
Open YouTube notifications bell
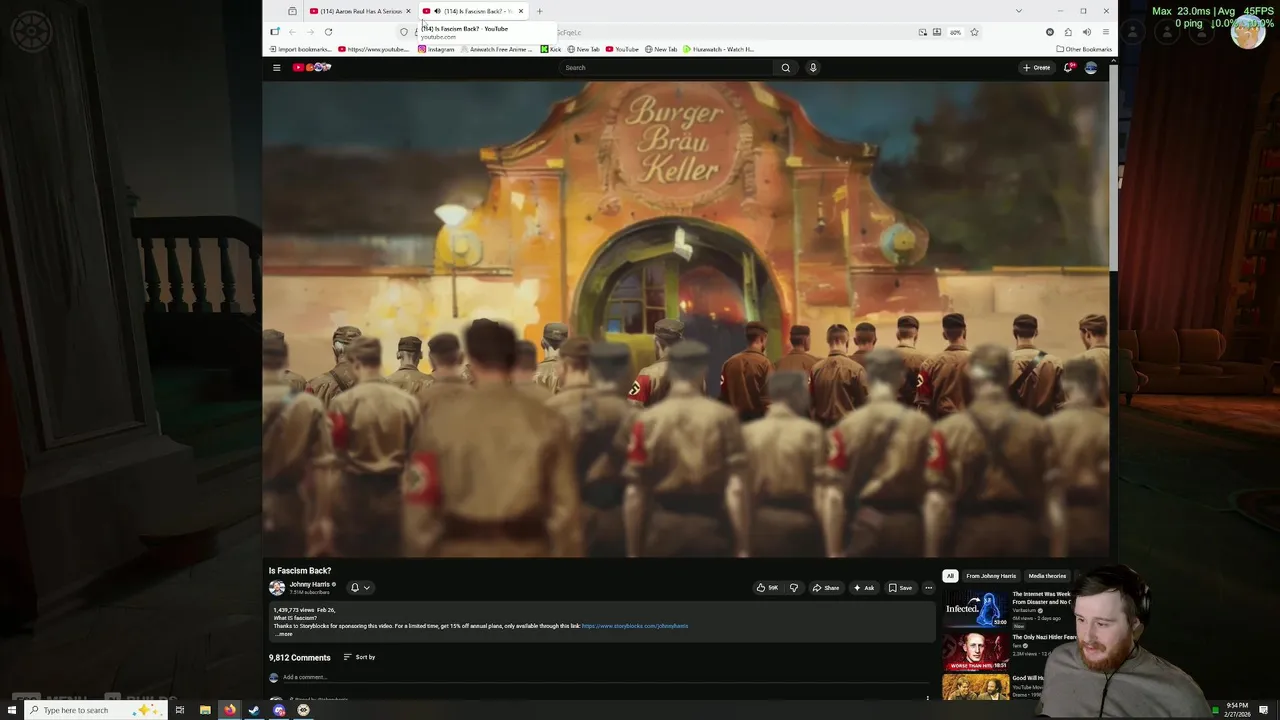point(1068,68)
